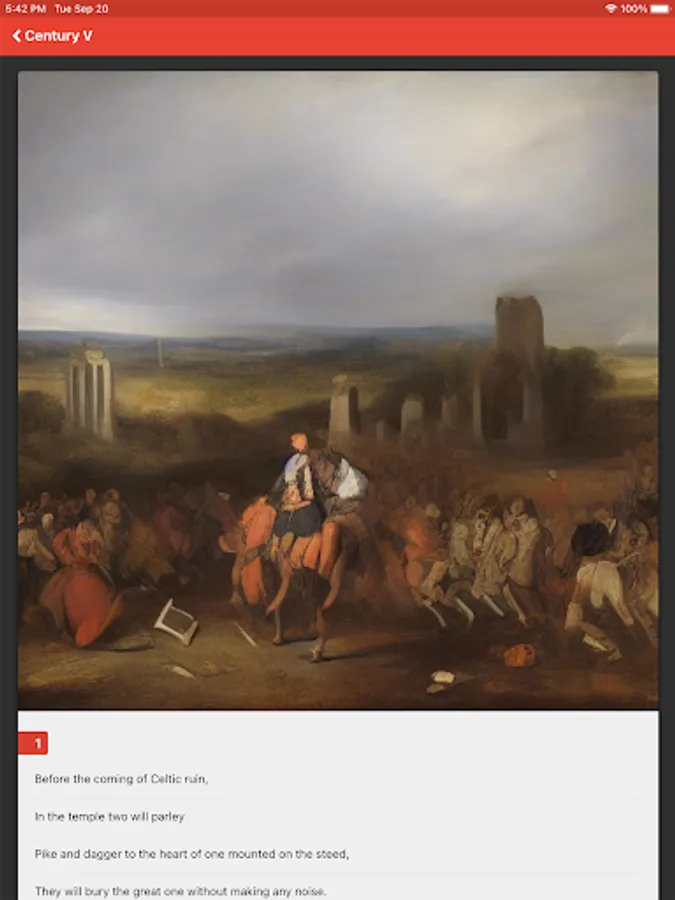
Task: Tap the orange round object on ground
Action: pos(521,655)
